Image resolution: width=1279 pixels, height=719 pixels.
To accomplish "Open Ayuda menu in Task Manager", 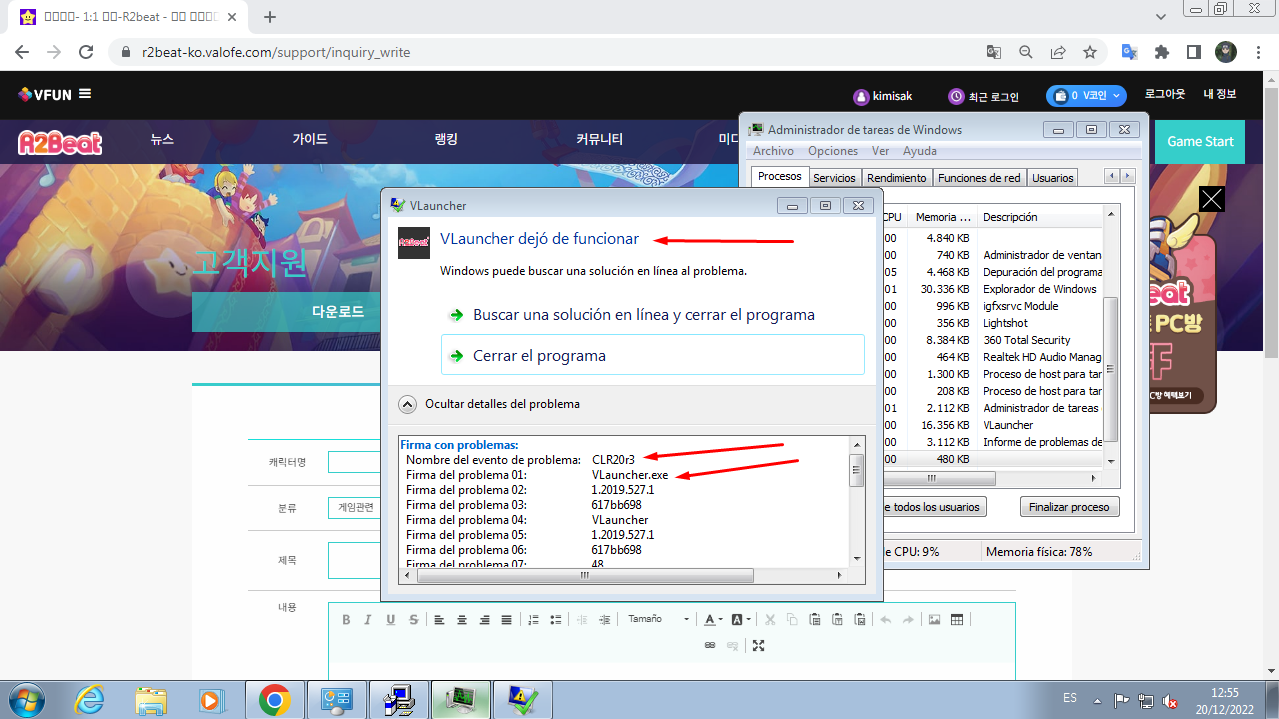I will pos(920,151).
